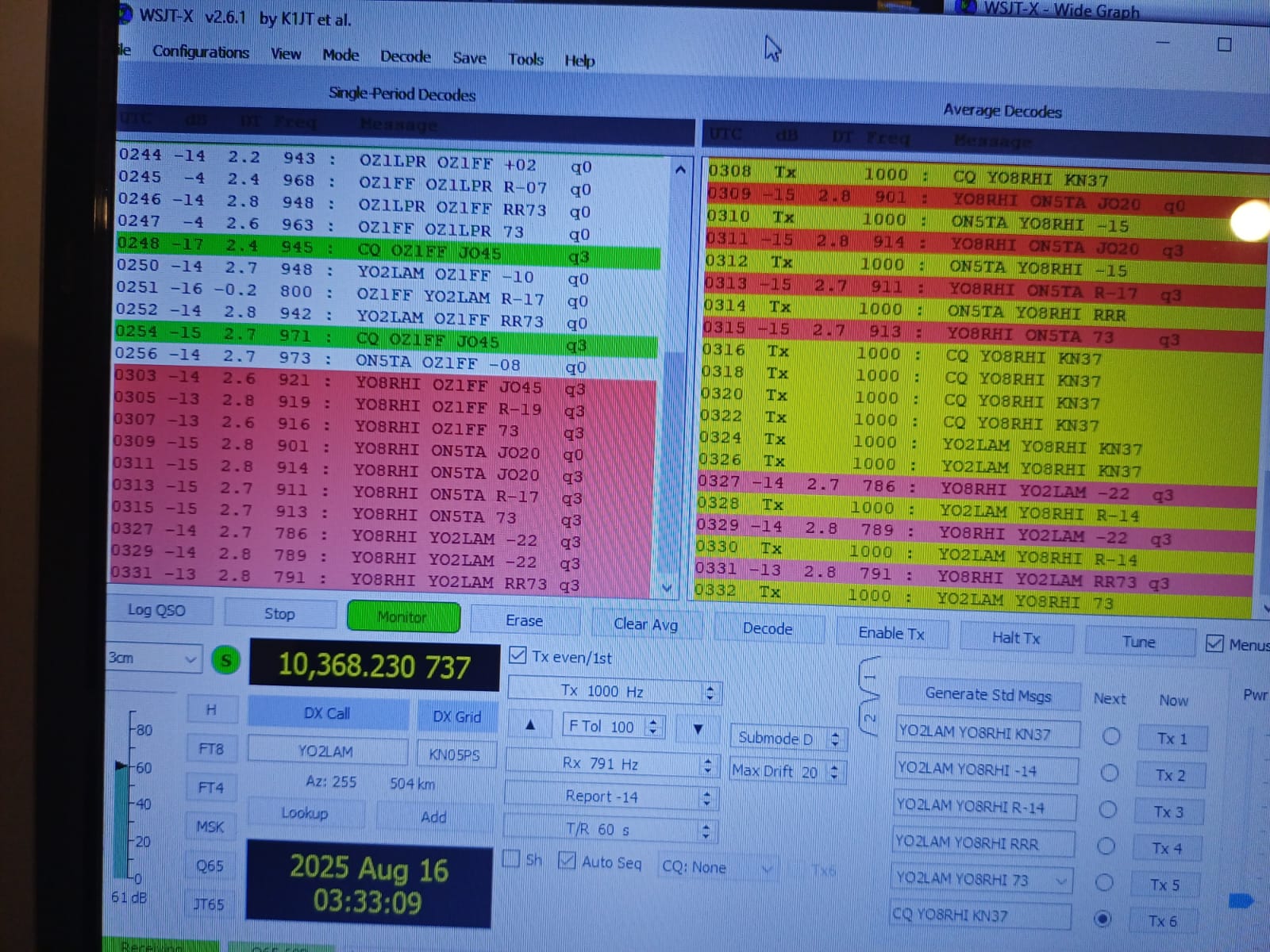This screenshot has height=952, width=1270.
Task: Disable the Auto Seq checkbox
Action: coord(567,861)
